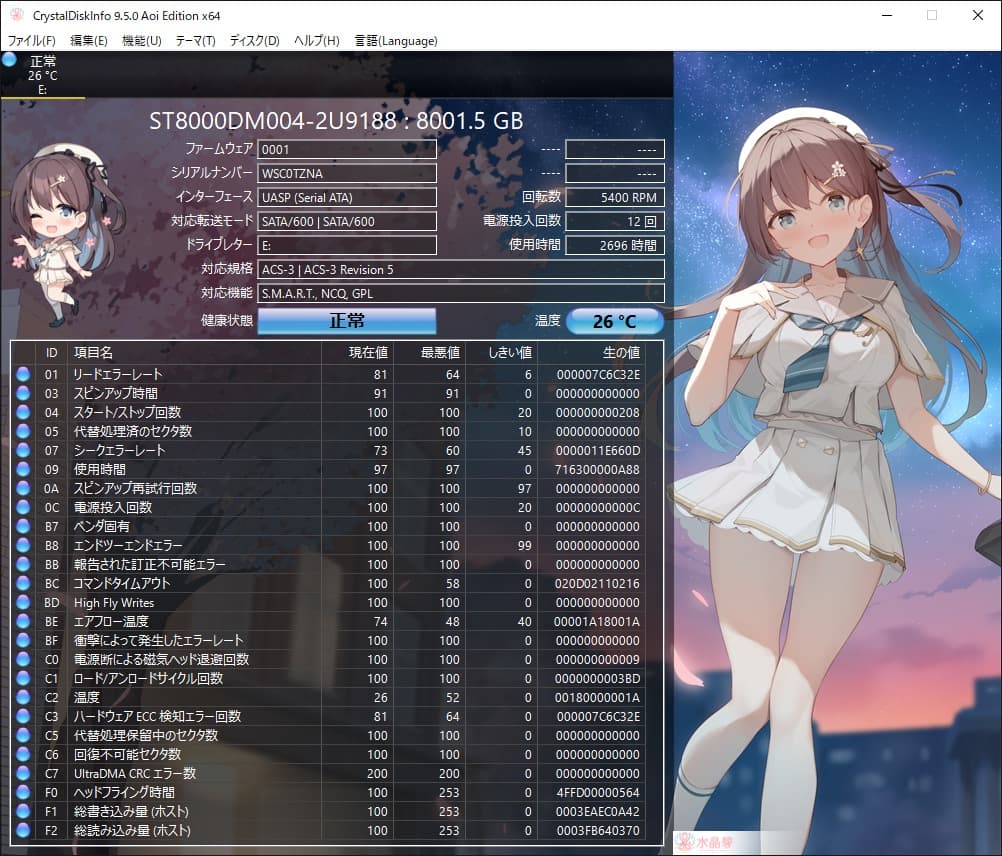This screenshot has height=856, width=1002.
Task: Open the ヘルプ(H) menu
Action: coord(313,41)
